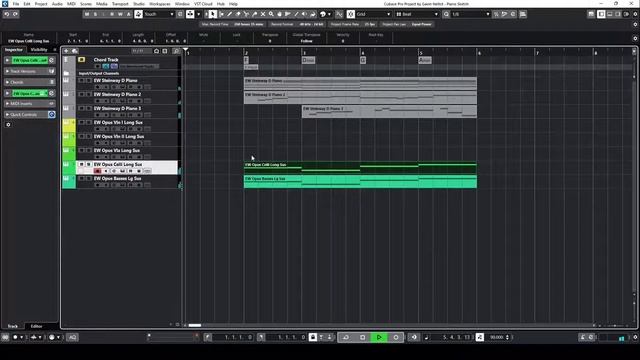Open the color tool palette icon
Screen dimensions: 640x360
point(323,14)
